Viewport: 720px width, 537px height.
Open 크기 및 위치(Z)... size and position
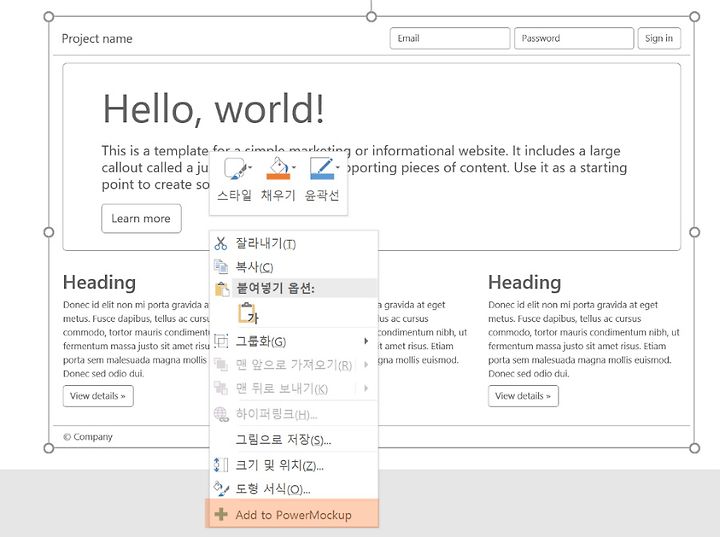coord(294,465)
